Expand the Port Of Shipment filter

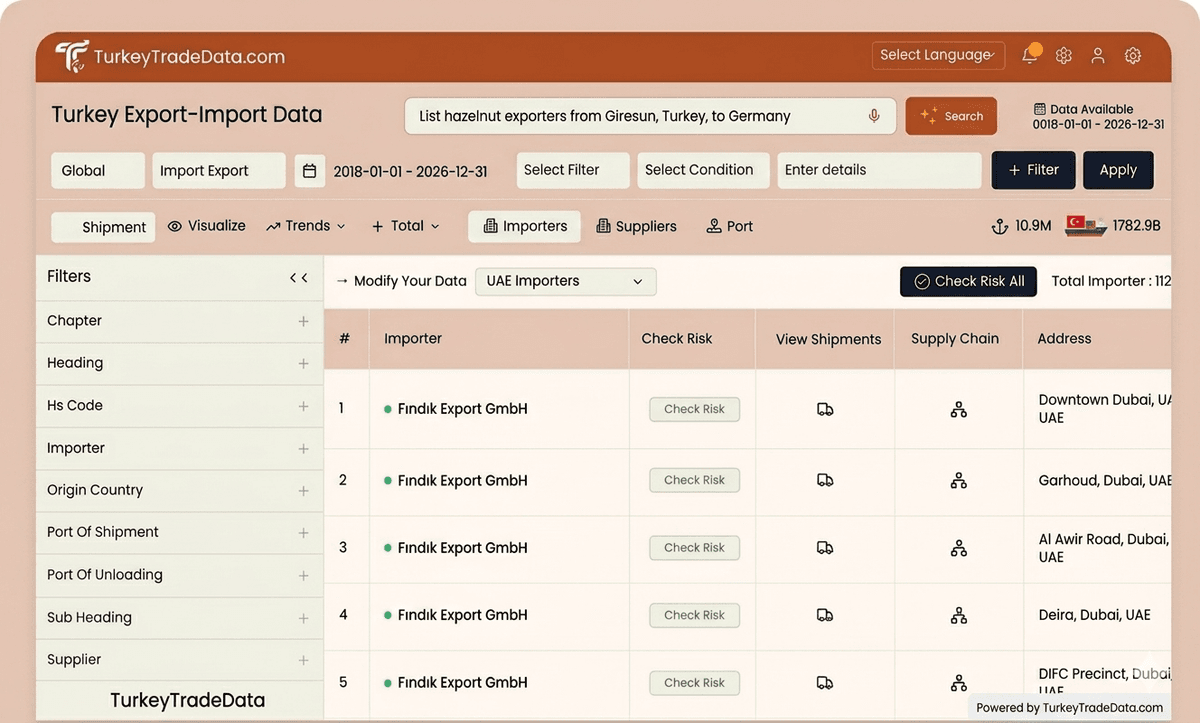coord(303,533)
